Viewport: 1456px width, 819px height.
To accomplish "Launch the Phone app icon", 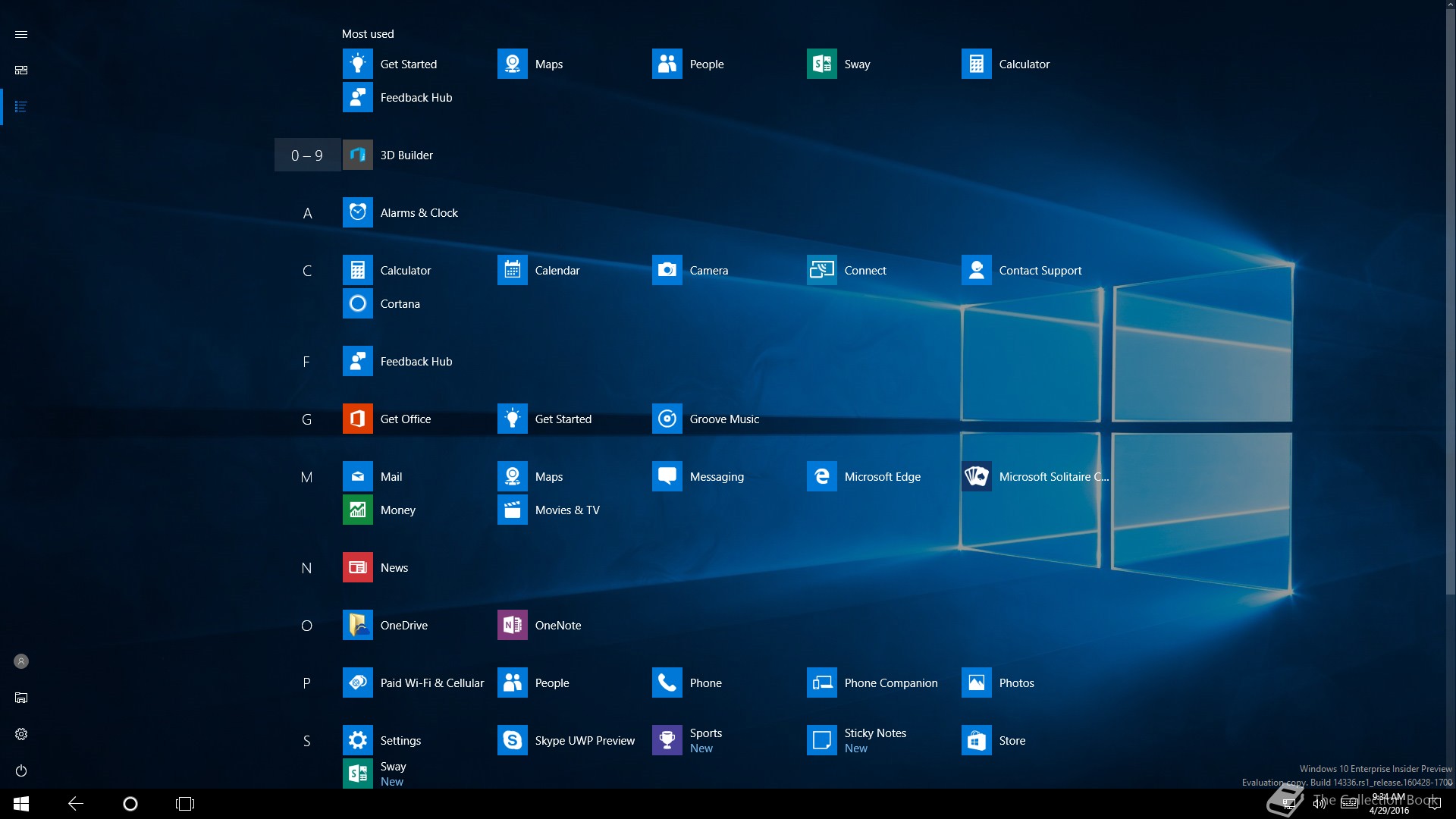I will point(667,682).
